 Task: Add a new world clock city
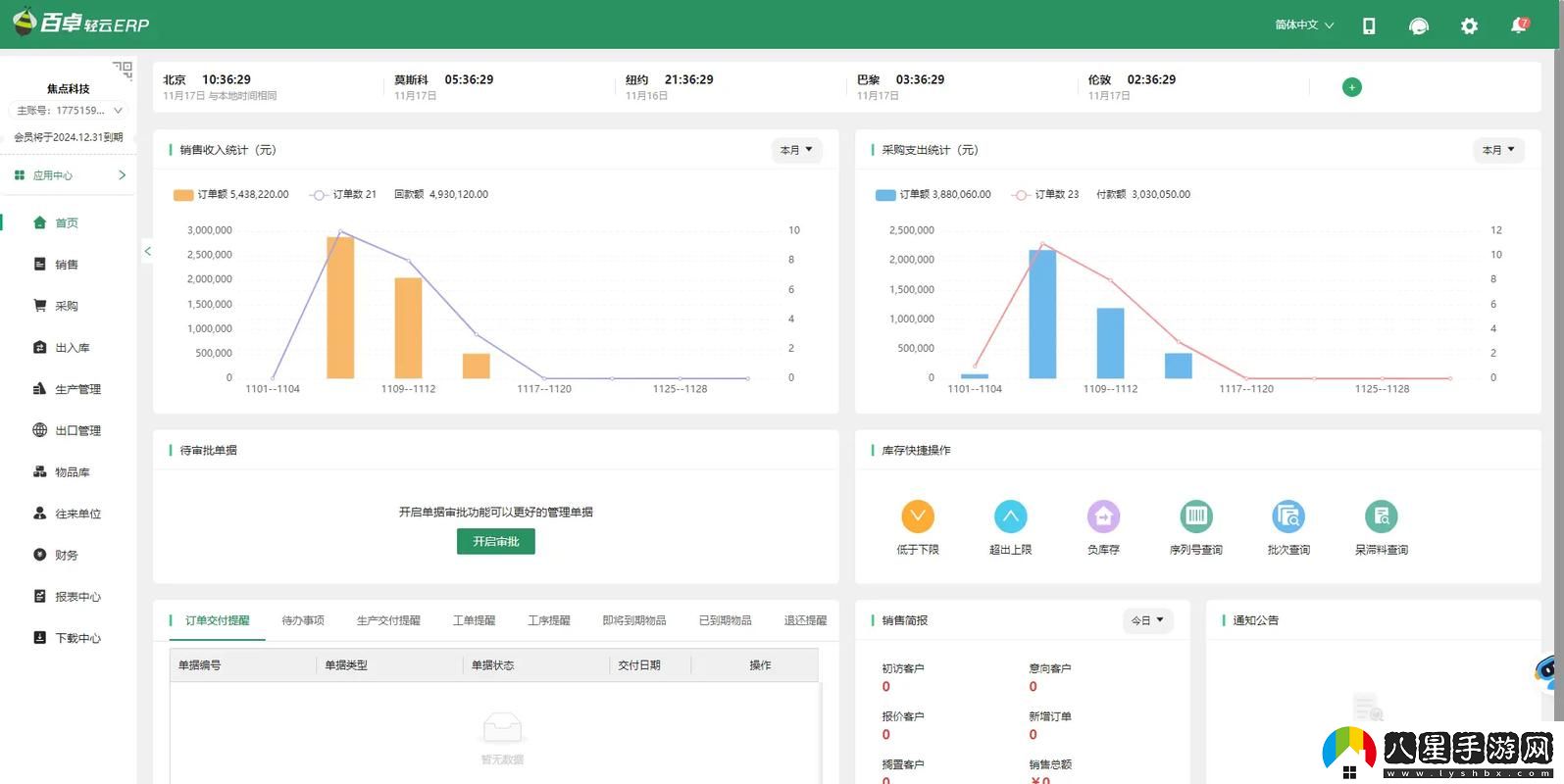click(1351, 87)
